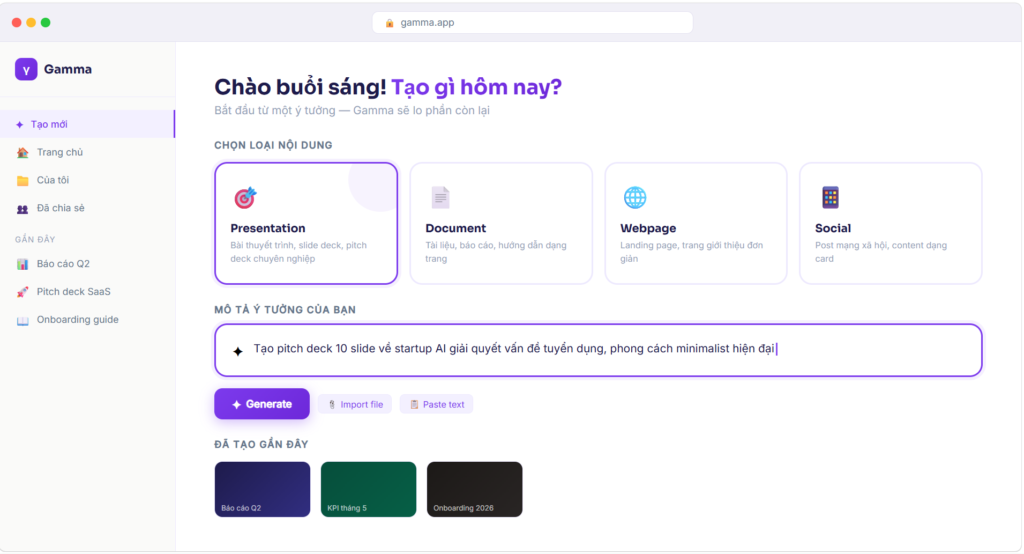Viewport: 1024px width, 554px height.
Task: Click the Generate button
Action: [262, 404]
